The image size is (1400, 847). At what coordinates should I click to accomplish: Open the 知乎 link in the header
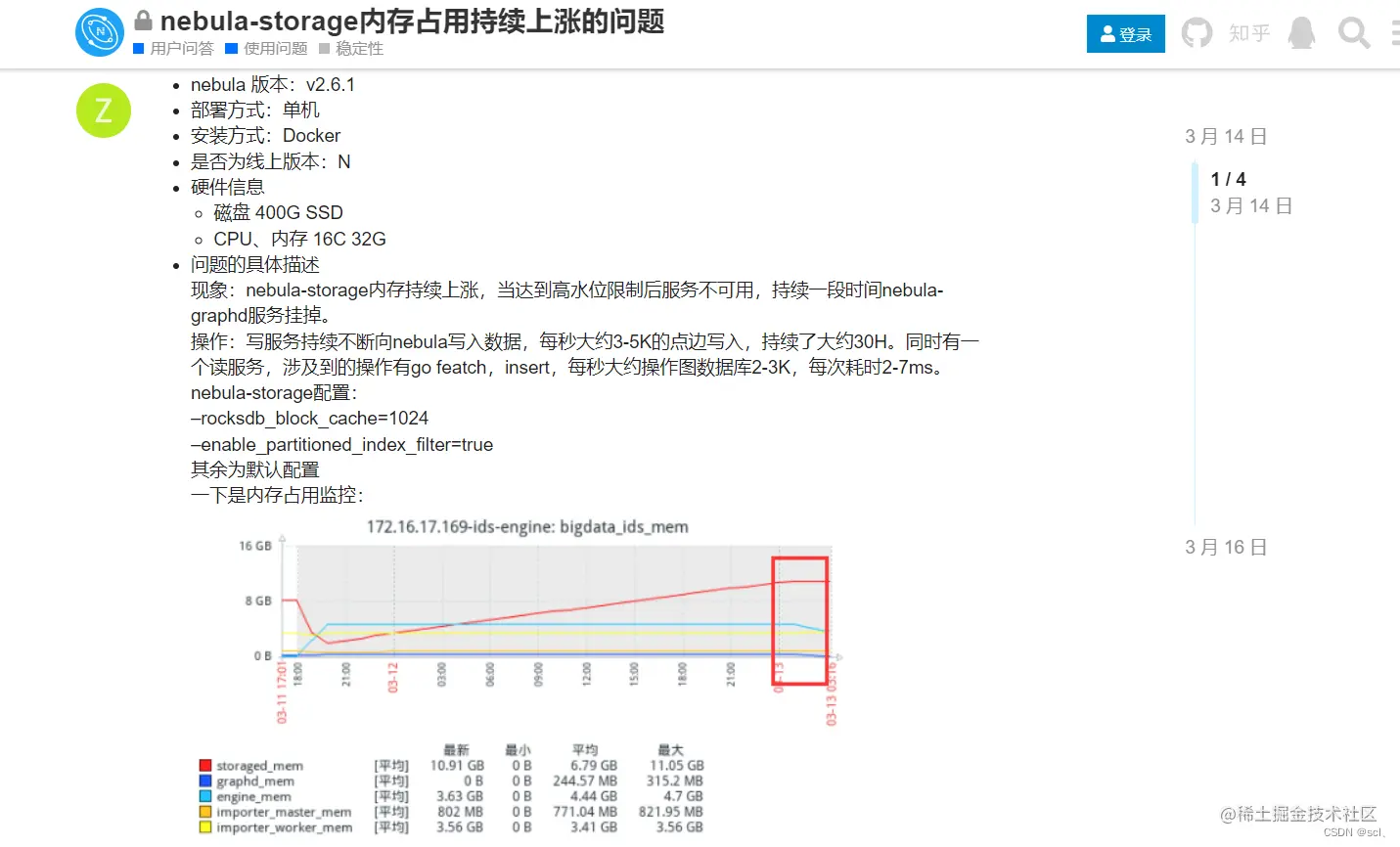(x=1248, y=32)
